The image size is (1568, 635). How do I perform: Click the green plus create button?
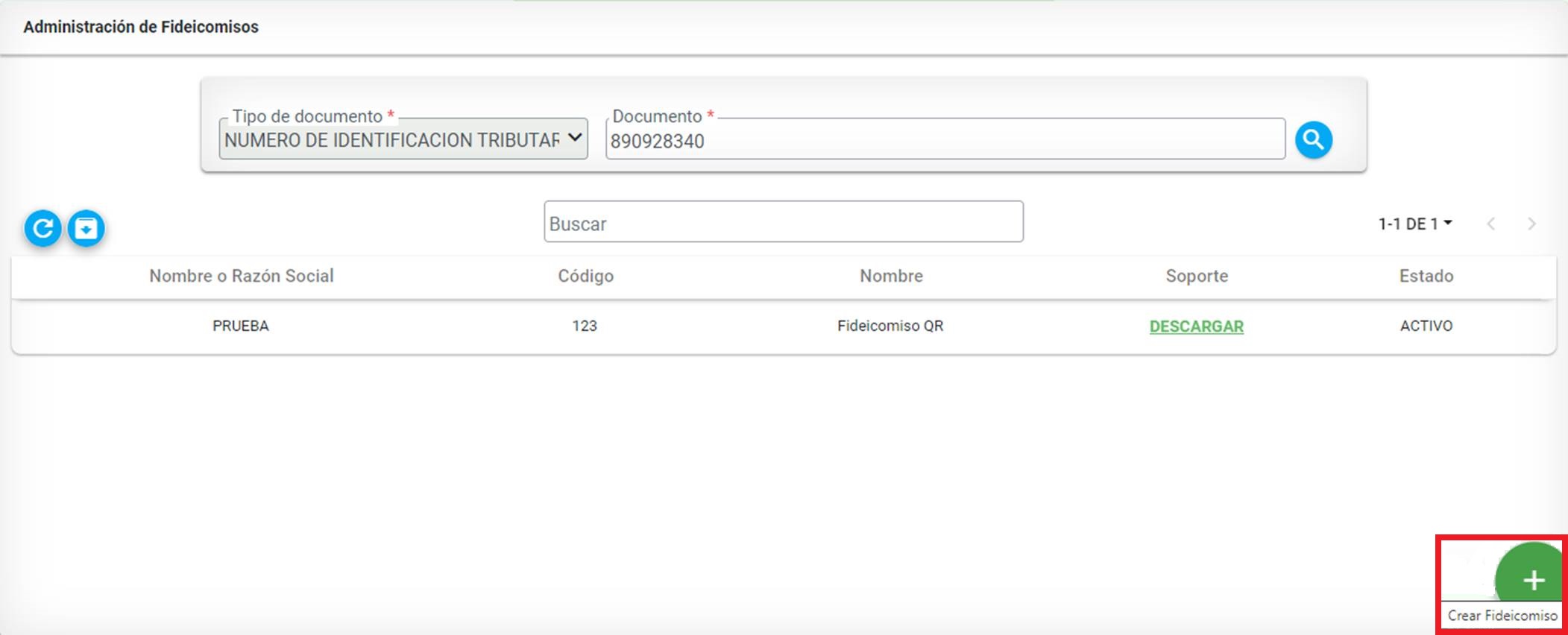point(1531,578)
